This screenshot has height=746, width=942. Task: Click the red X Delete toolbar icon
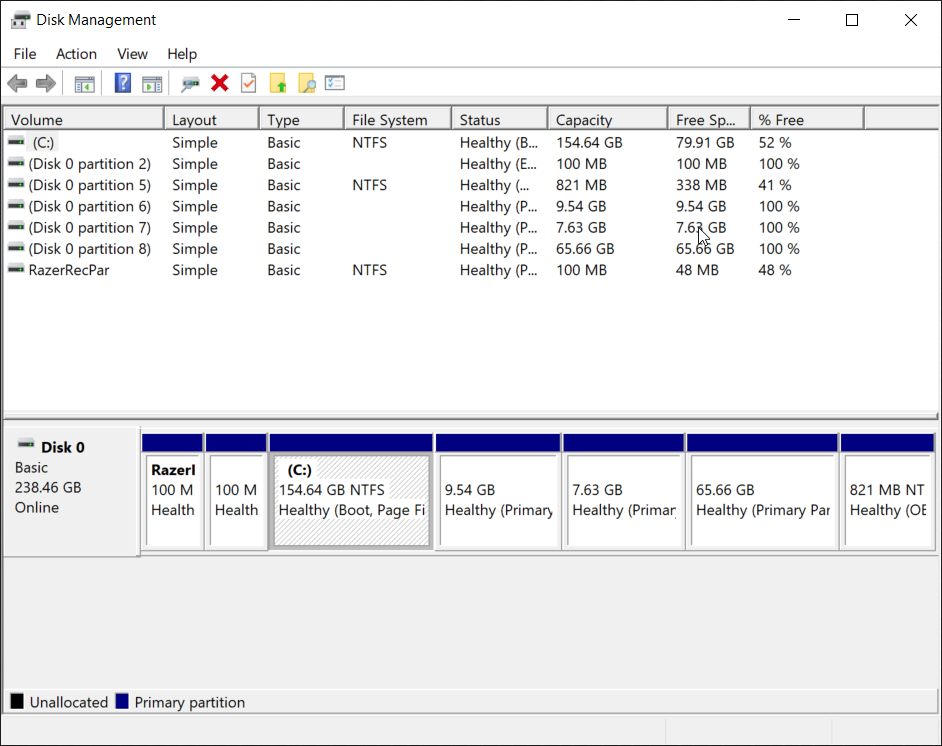(x=220, y=83)
